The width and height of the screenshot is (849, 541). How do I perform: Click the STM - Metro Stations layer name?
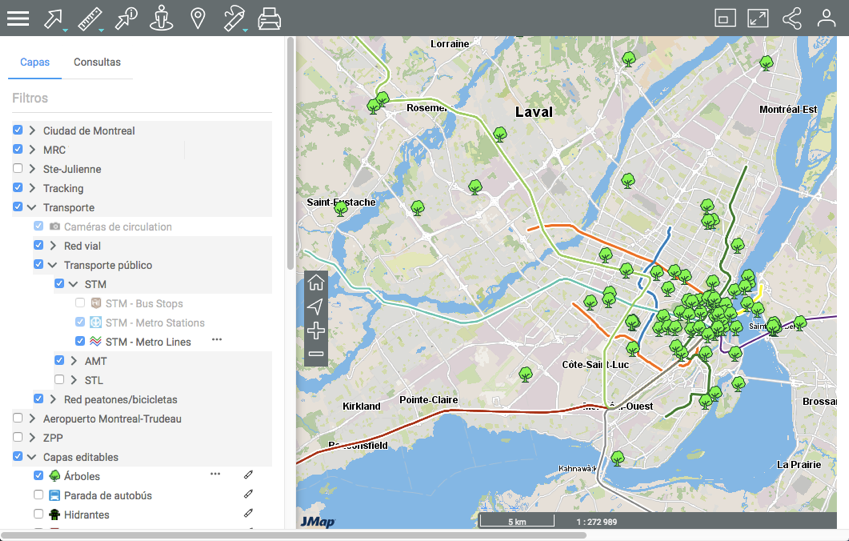tap(155, 323)
